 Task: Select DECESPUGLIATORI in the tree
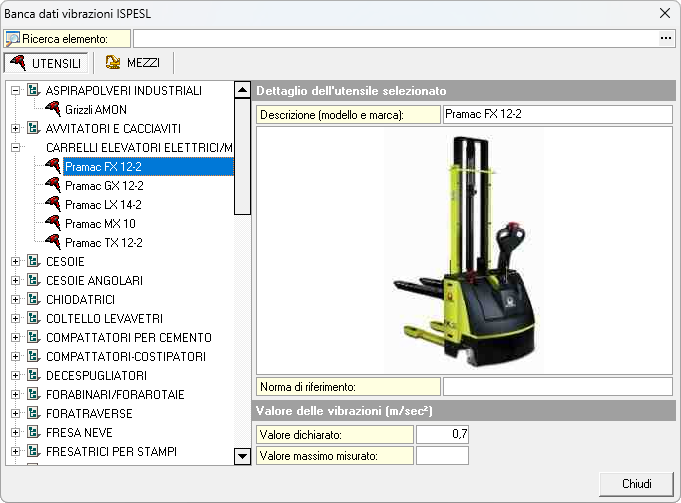[x=95, y=376]
